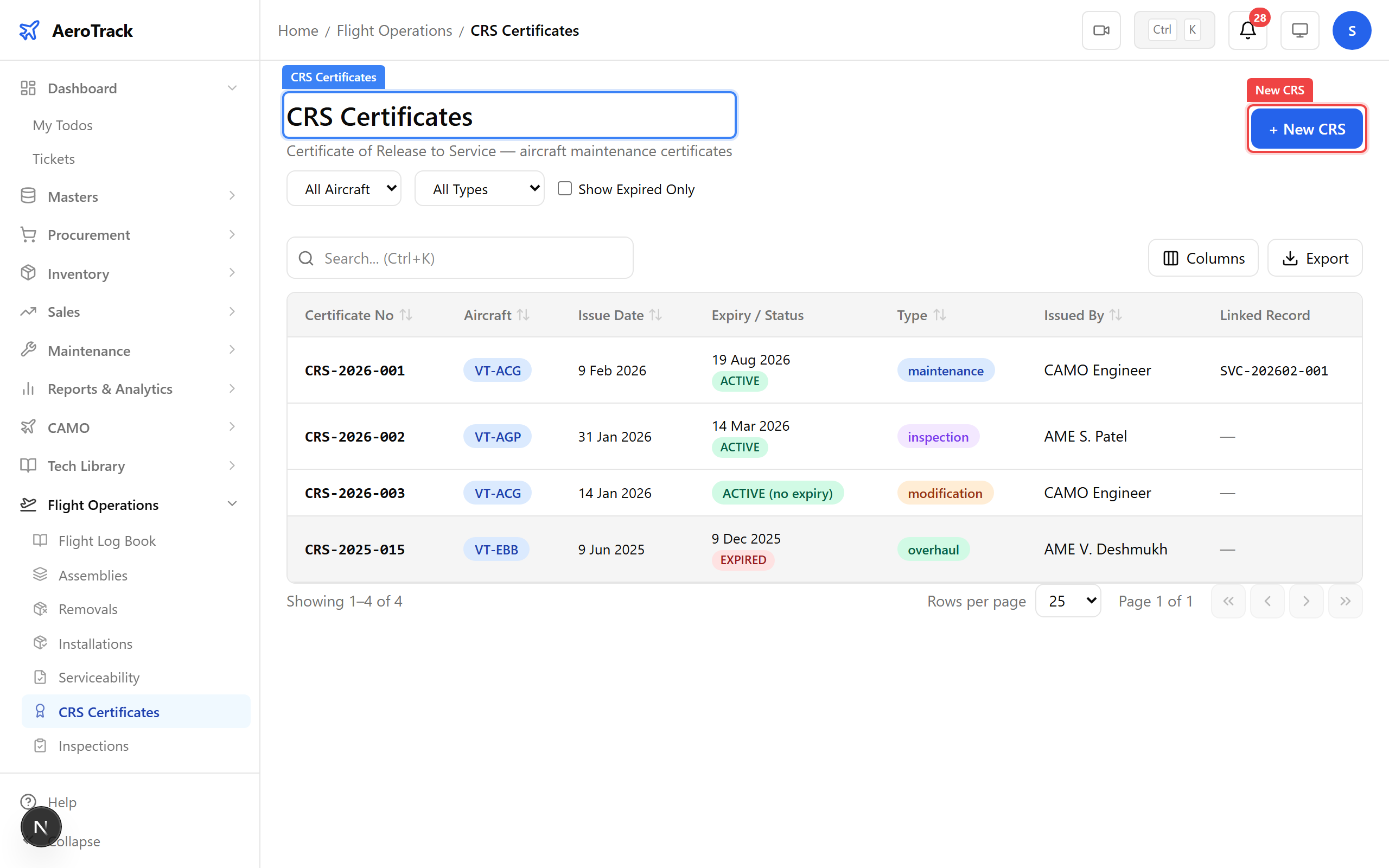The height and width of the screenshot is (868, 1389).
Task: Toggle sorting on the Issue Date column
Action: coord(655,315)
